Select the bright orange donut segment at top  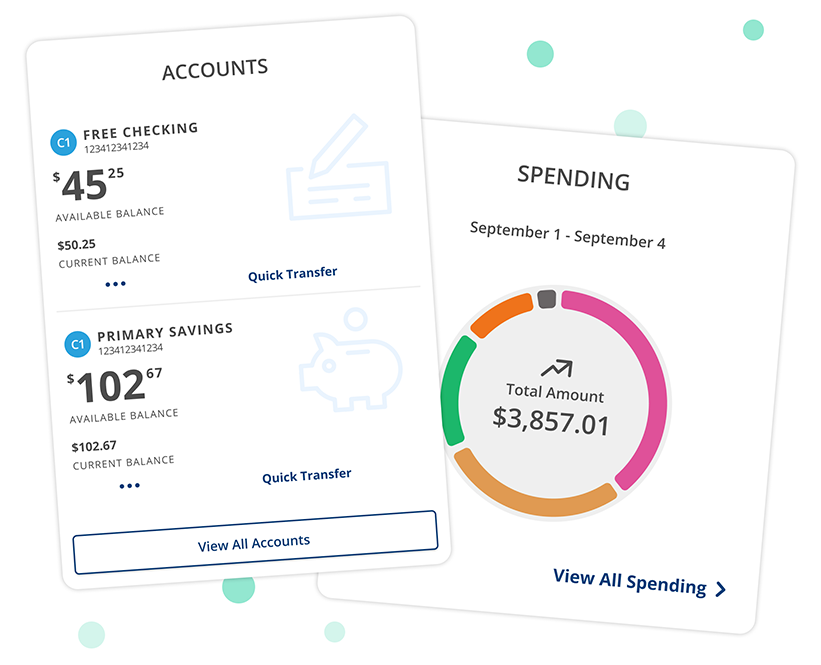tap(500, 314)
